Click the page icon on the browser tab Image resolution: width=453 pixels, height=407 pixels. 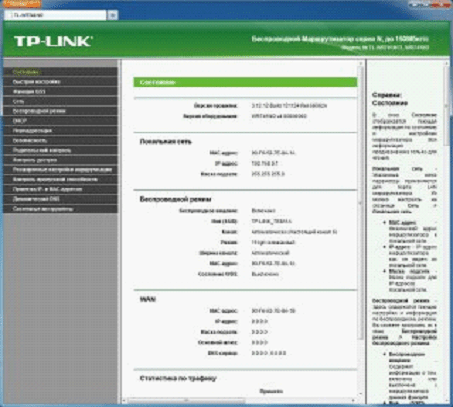12,15
